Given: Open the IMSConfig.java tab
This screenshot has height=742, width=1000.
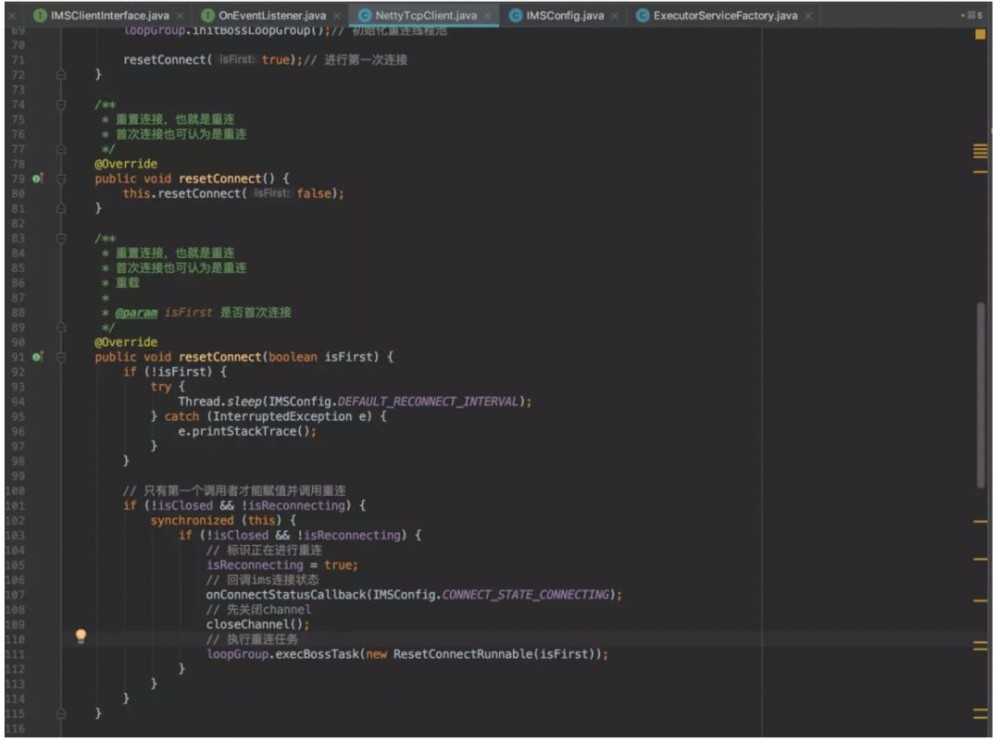Looking at the screenshot, I should 564,15.
